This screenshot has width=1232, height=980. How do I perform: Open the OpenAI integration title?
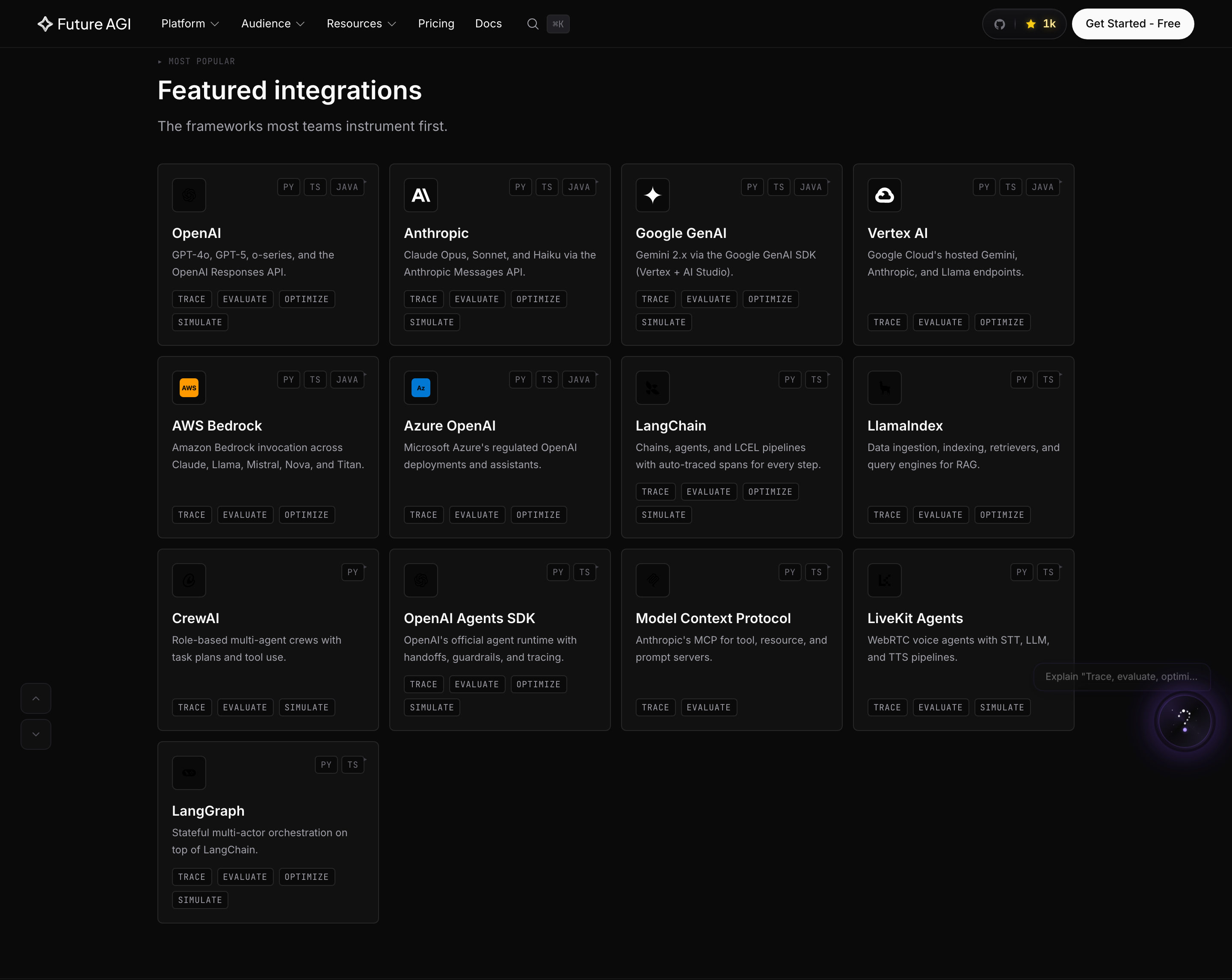197,233
